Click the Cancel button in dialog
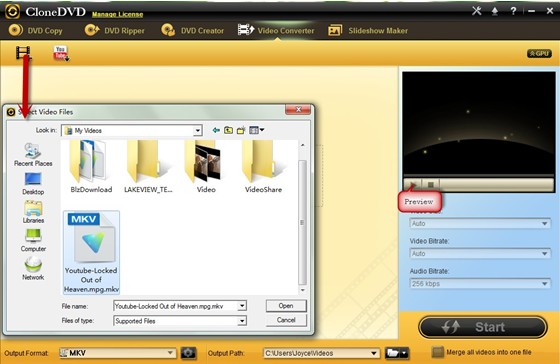Image resolution: width=560 pixels, height=364 pixels. pos(286,320)
